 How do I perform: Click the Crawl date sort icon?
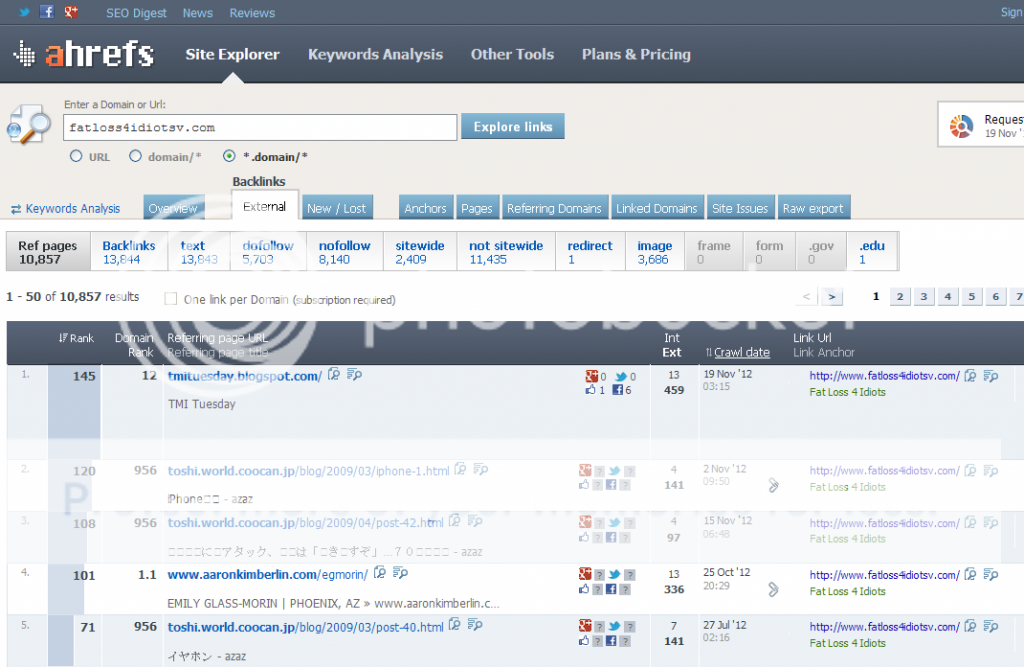(x=709, y=353)
